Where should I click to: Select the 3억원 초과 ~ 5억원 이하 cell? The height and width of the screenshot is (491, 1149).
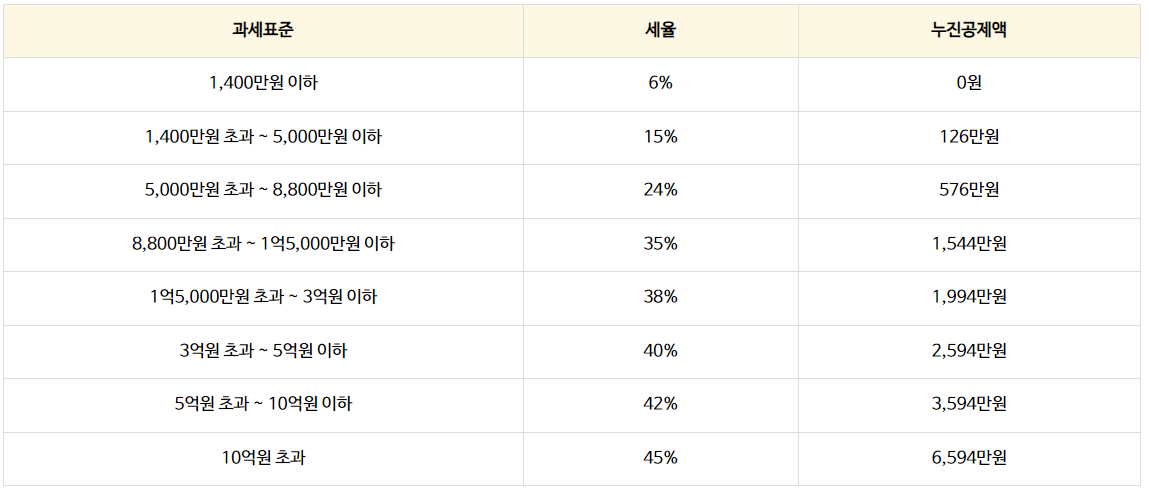click(x=263, y=352)
